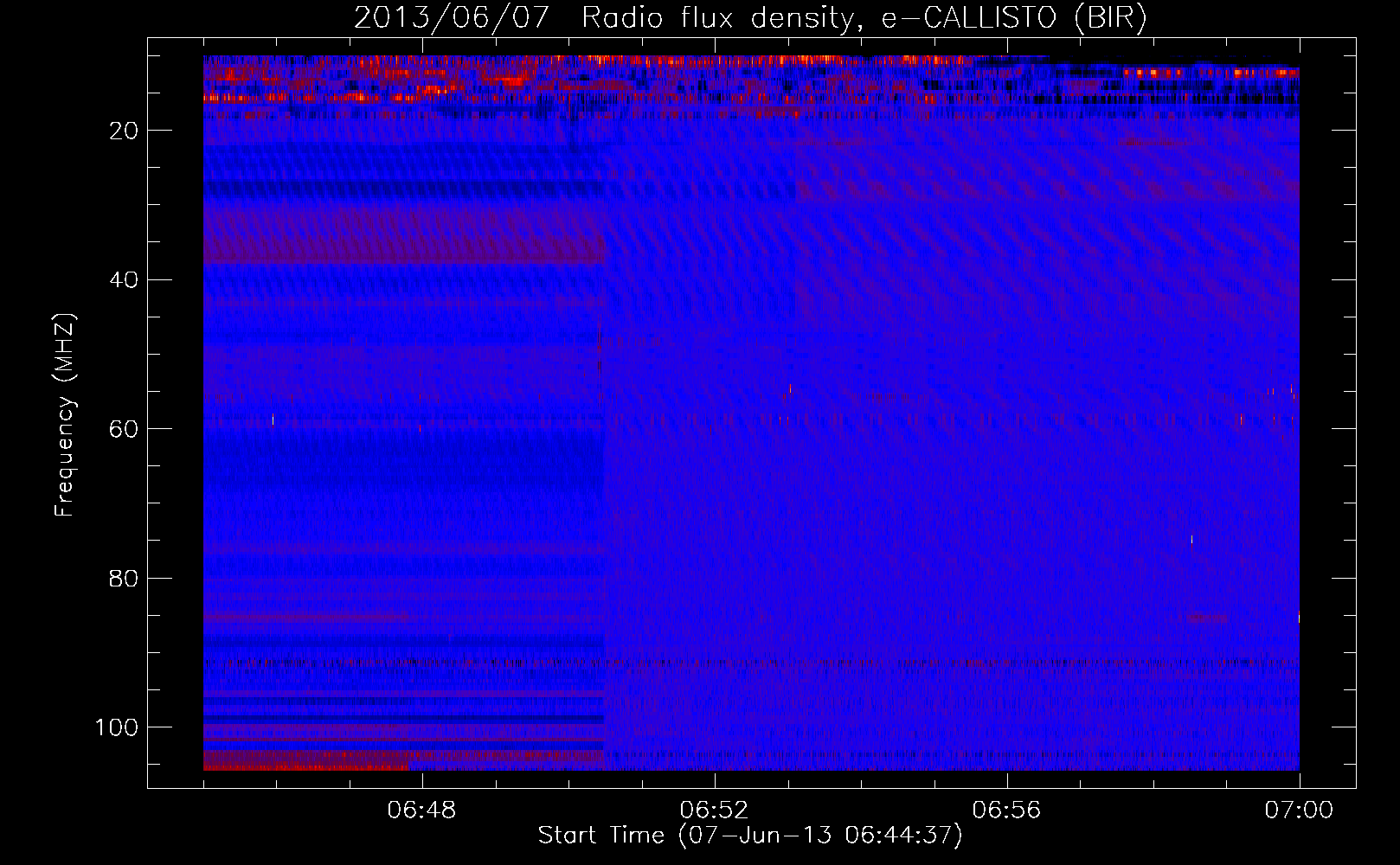Click the time tick label '07:00'
This screenshot has height=865, width=1400.
coord(1299,811)
